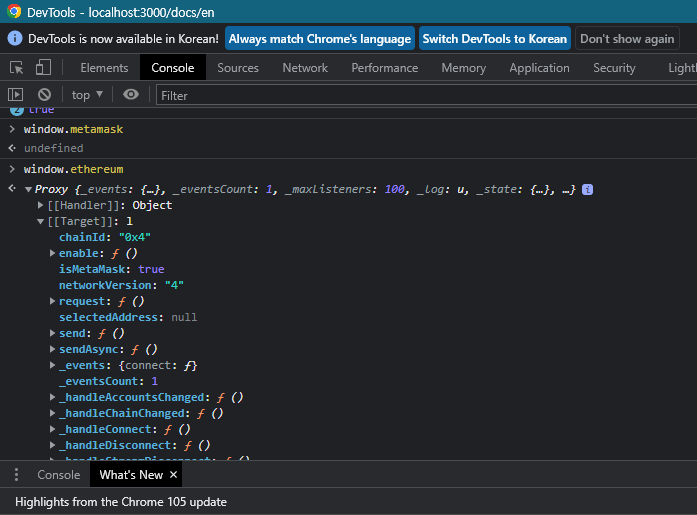Open the Network tab

pos(305,68)
